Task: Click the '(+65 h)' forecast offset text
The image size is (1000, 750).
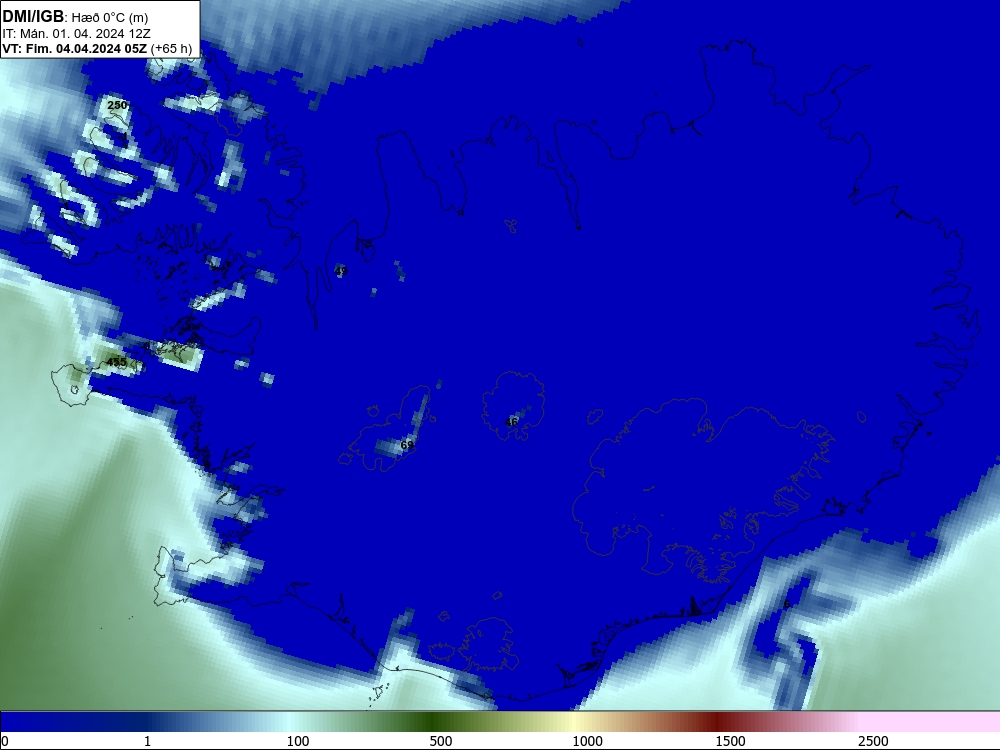Action: point(171,48)
